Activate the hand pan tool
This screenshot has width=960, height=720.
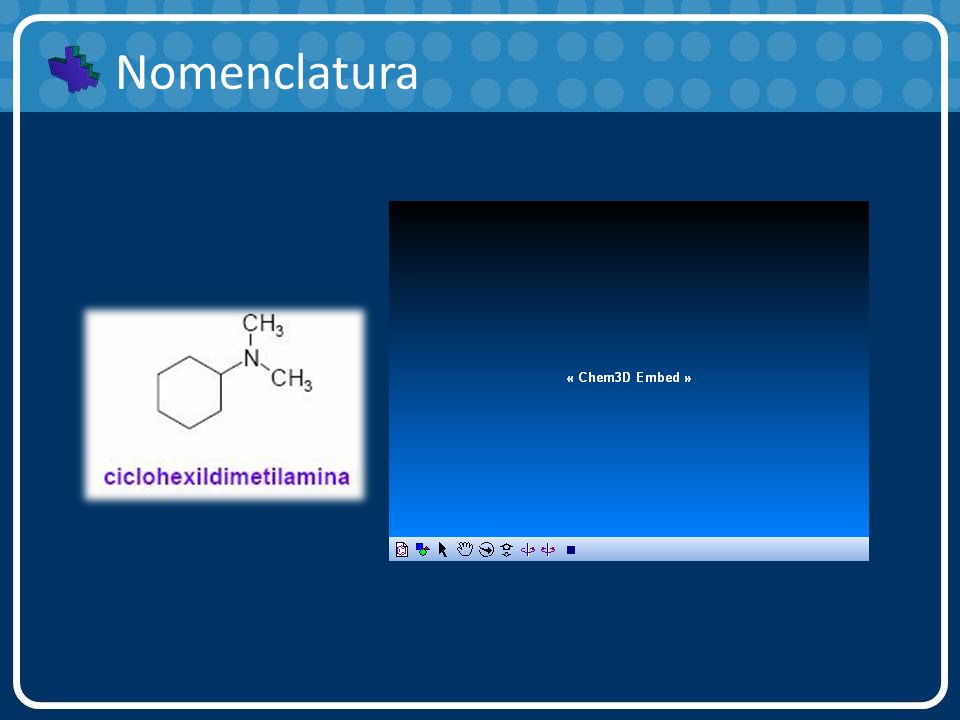[x=465, y=549]
